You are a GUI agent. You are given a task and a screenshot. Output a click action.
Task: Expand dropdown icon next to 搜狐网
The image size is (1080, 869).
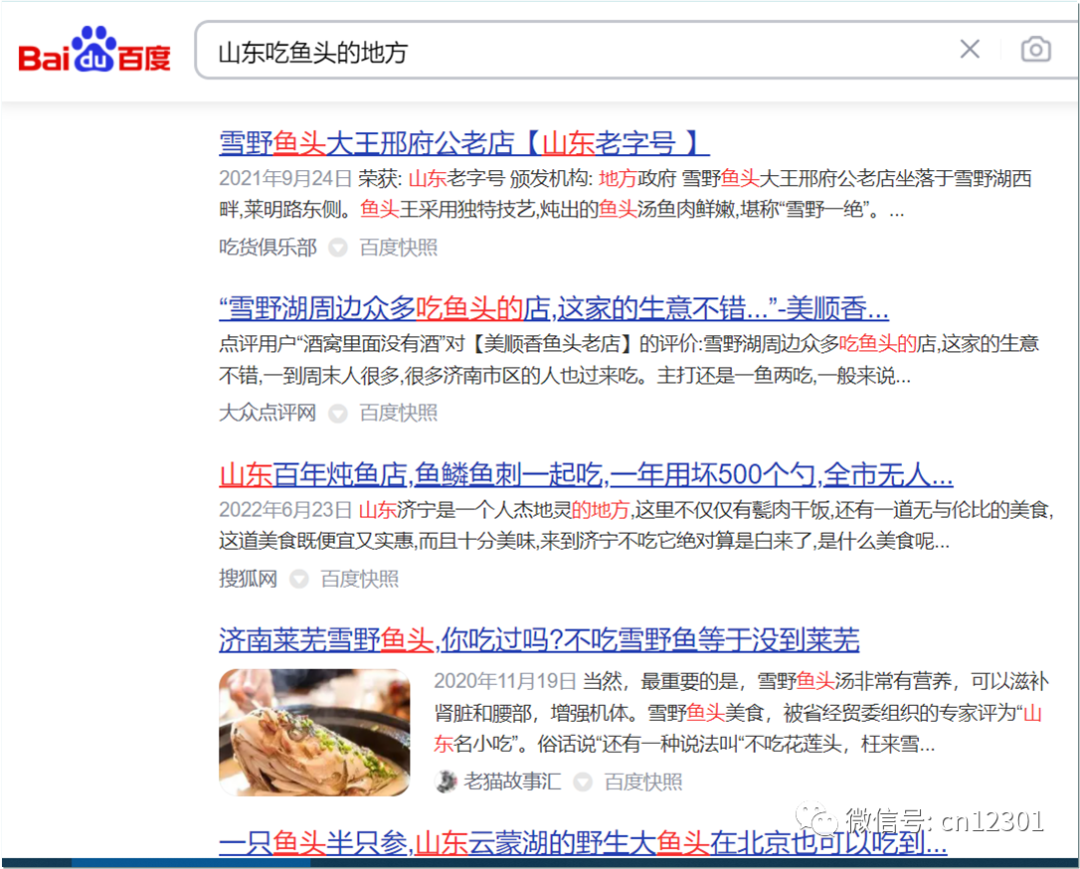coord(298,579)
